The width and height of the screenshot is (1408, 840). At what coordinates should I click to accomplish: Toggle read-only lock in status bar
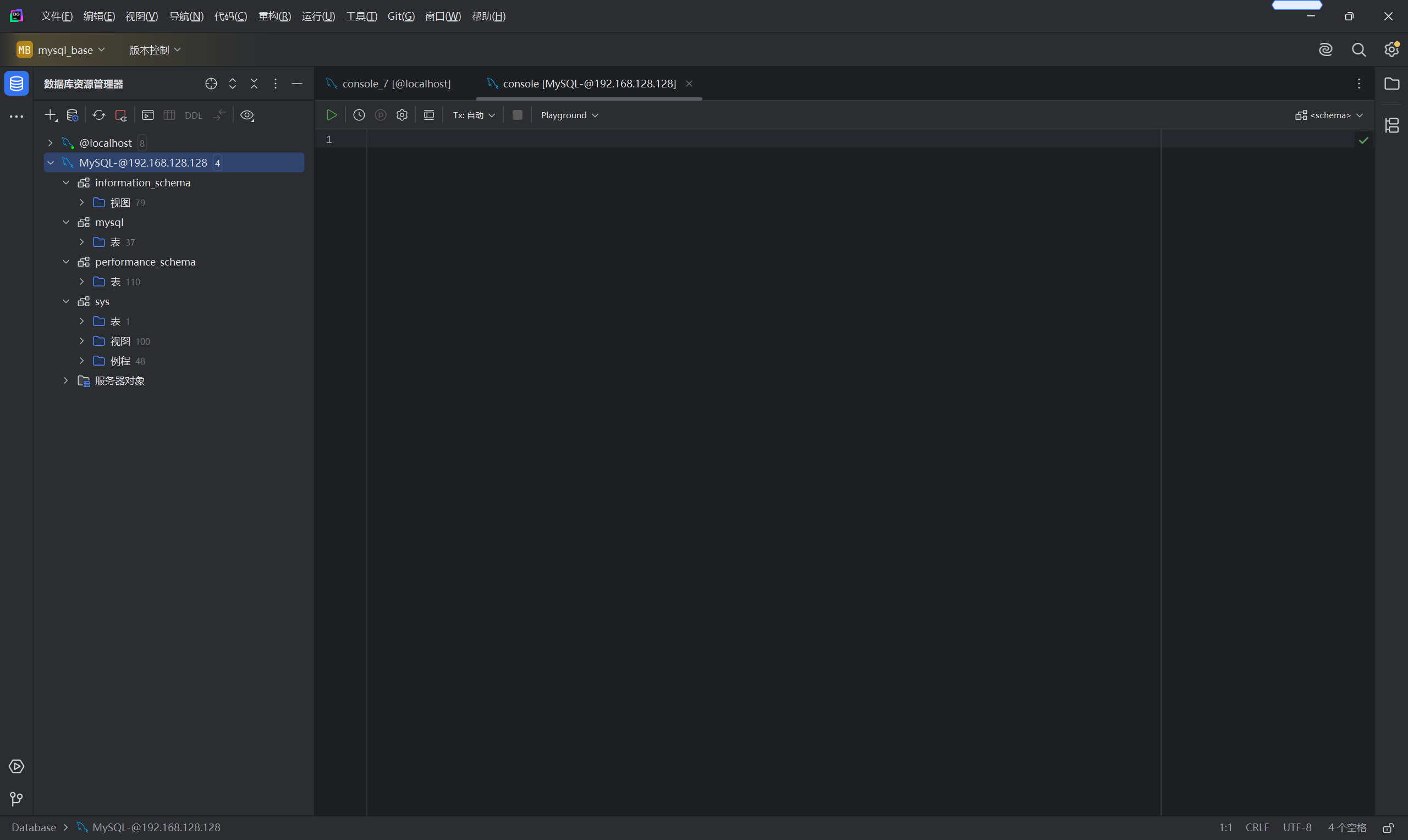tap(1388, 827)
